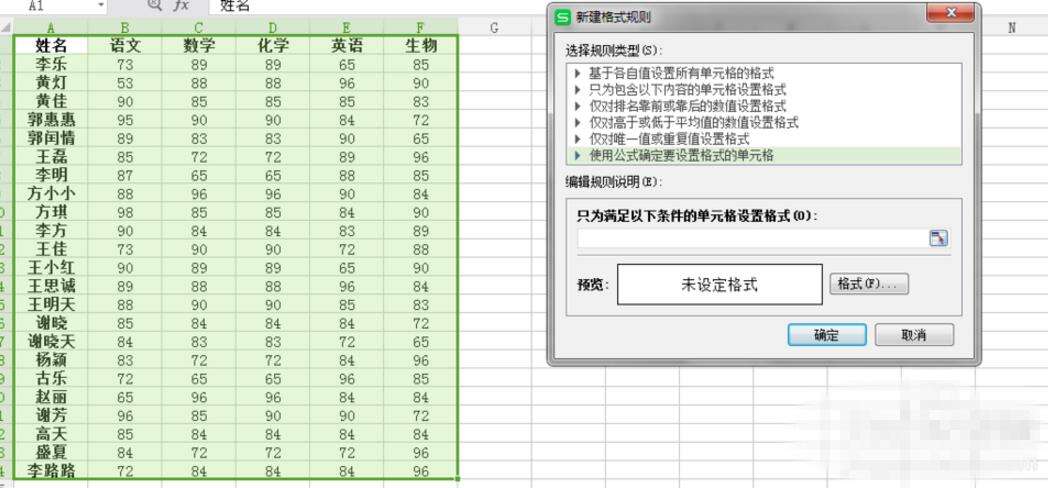Viewport: 1048px width, 488px height.
Task: Click the name cell 王思诚
Action: 51,286
